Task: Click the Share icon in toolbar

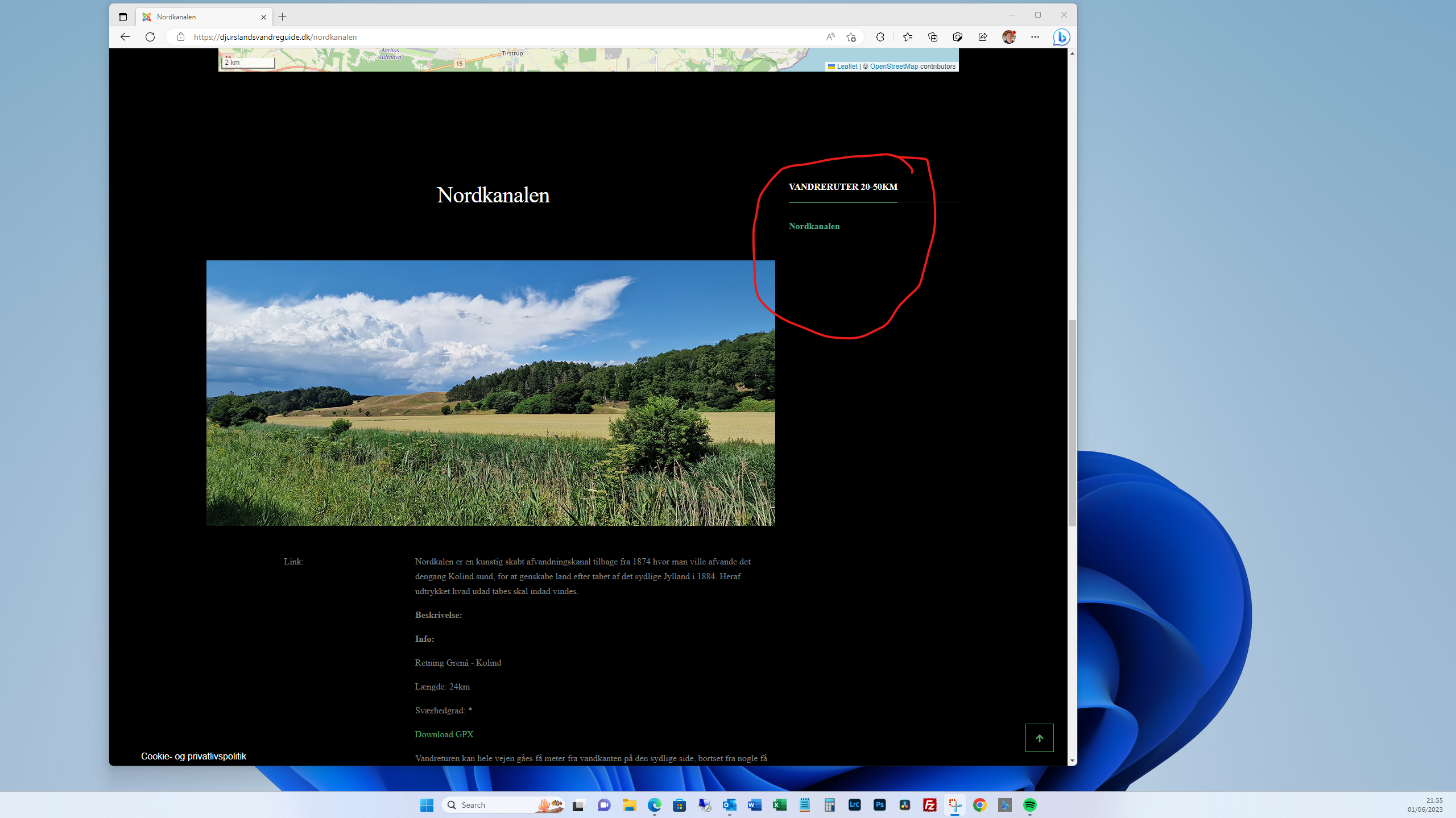Action: (983, 37)
